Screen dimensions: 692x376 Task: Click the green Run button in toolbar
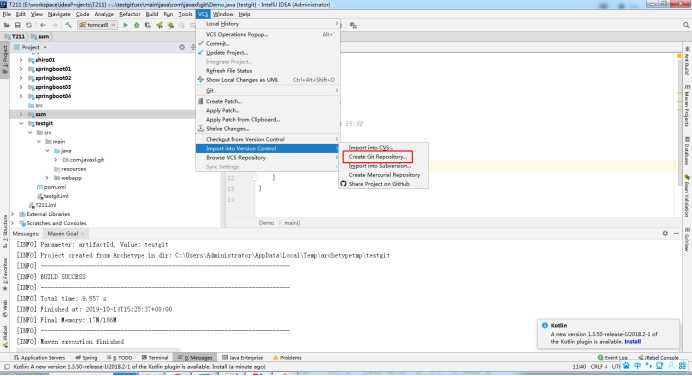(x=125, y=25)
